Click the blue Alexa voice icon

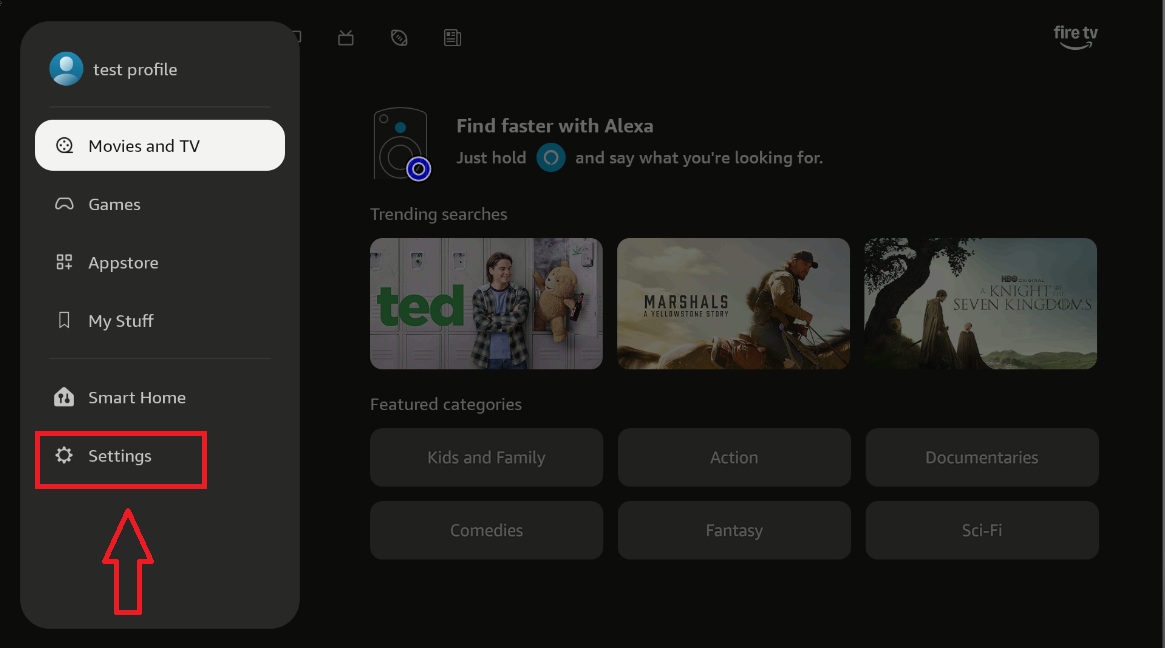tap(551, 158)
